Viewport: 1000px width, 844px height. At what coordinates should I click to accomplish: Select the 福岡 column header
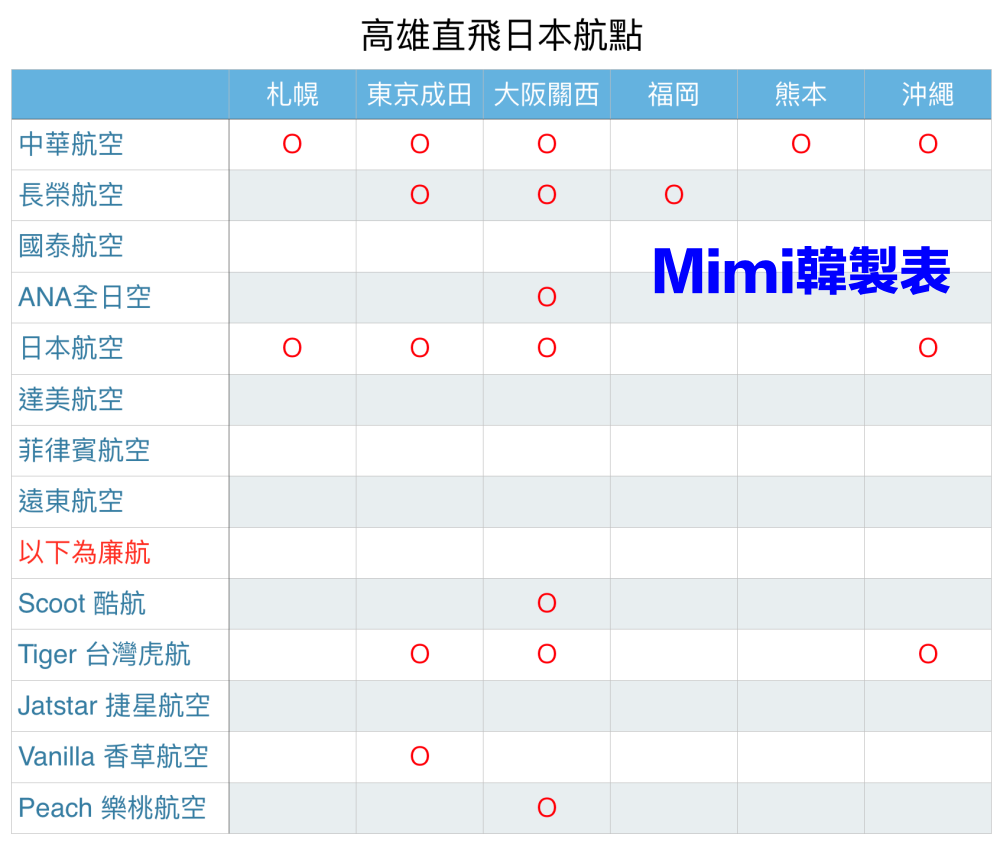(673, 94)
